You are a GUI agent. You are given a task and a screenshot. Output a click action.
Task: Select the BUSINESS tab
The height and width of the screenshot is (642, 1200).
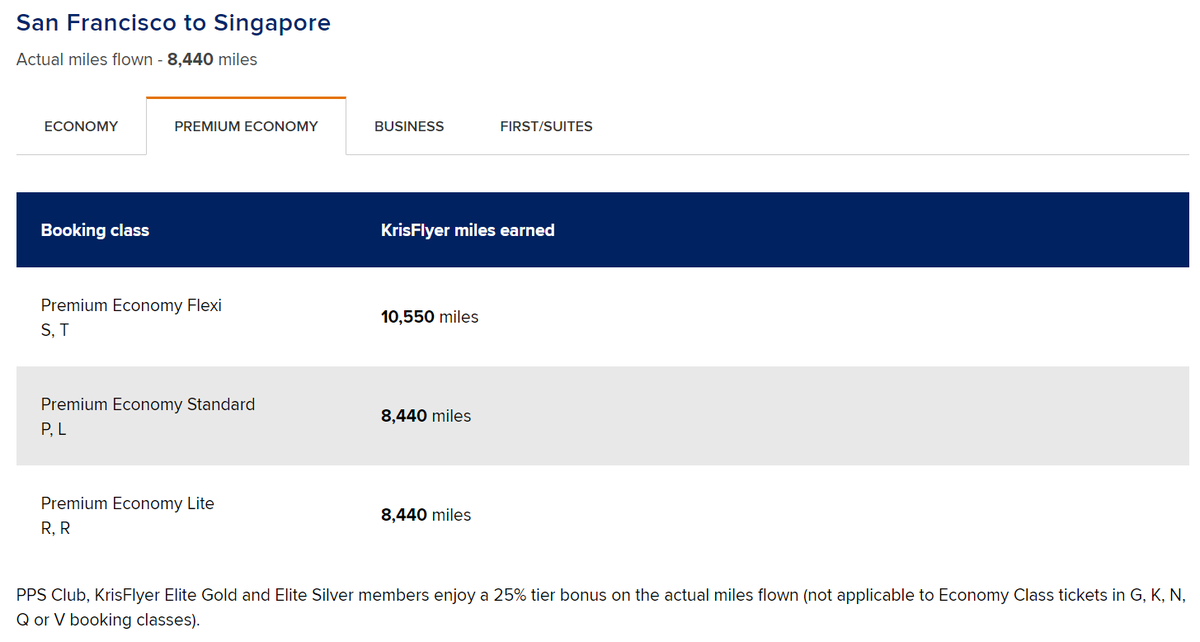click(x=409, y=126)
